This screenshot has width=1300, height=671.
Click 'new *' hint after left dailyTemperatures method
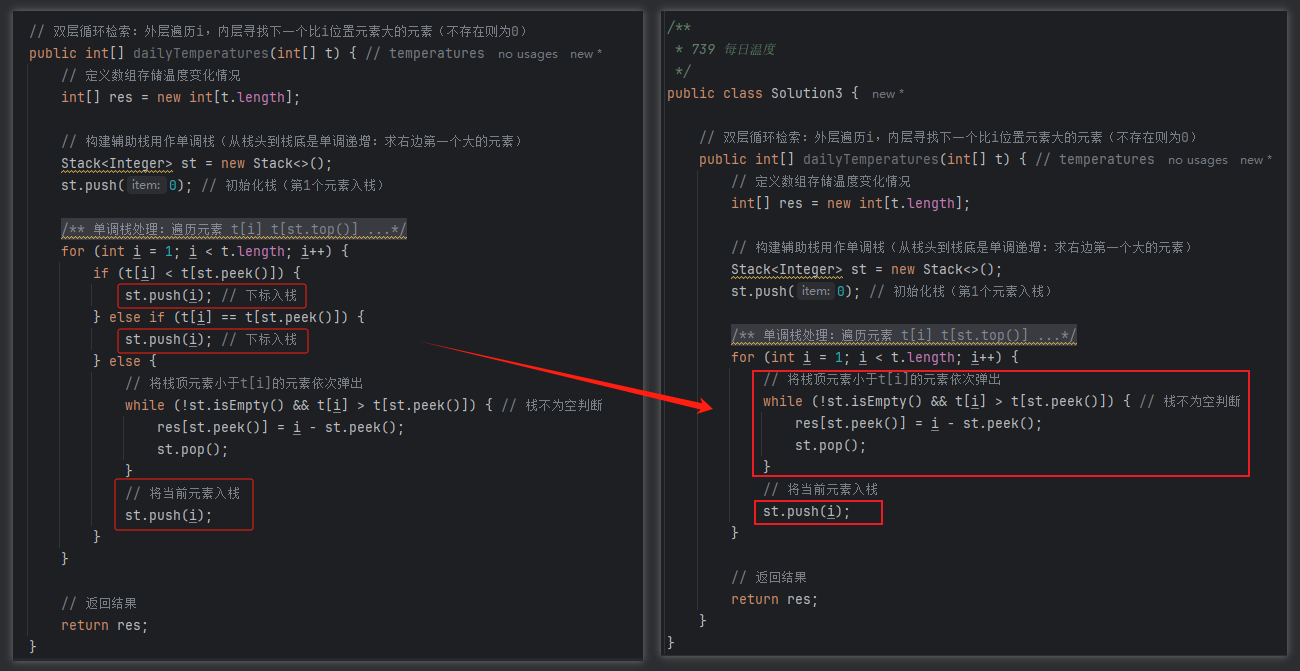(x=586, y=54)
